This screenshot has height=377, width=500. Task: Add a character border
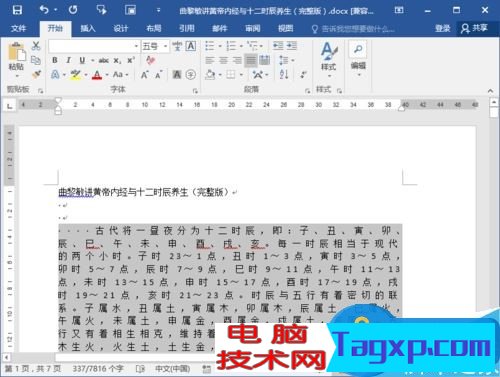(x=191, y=46)
